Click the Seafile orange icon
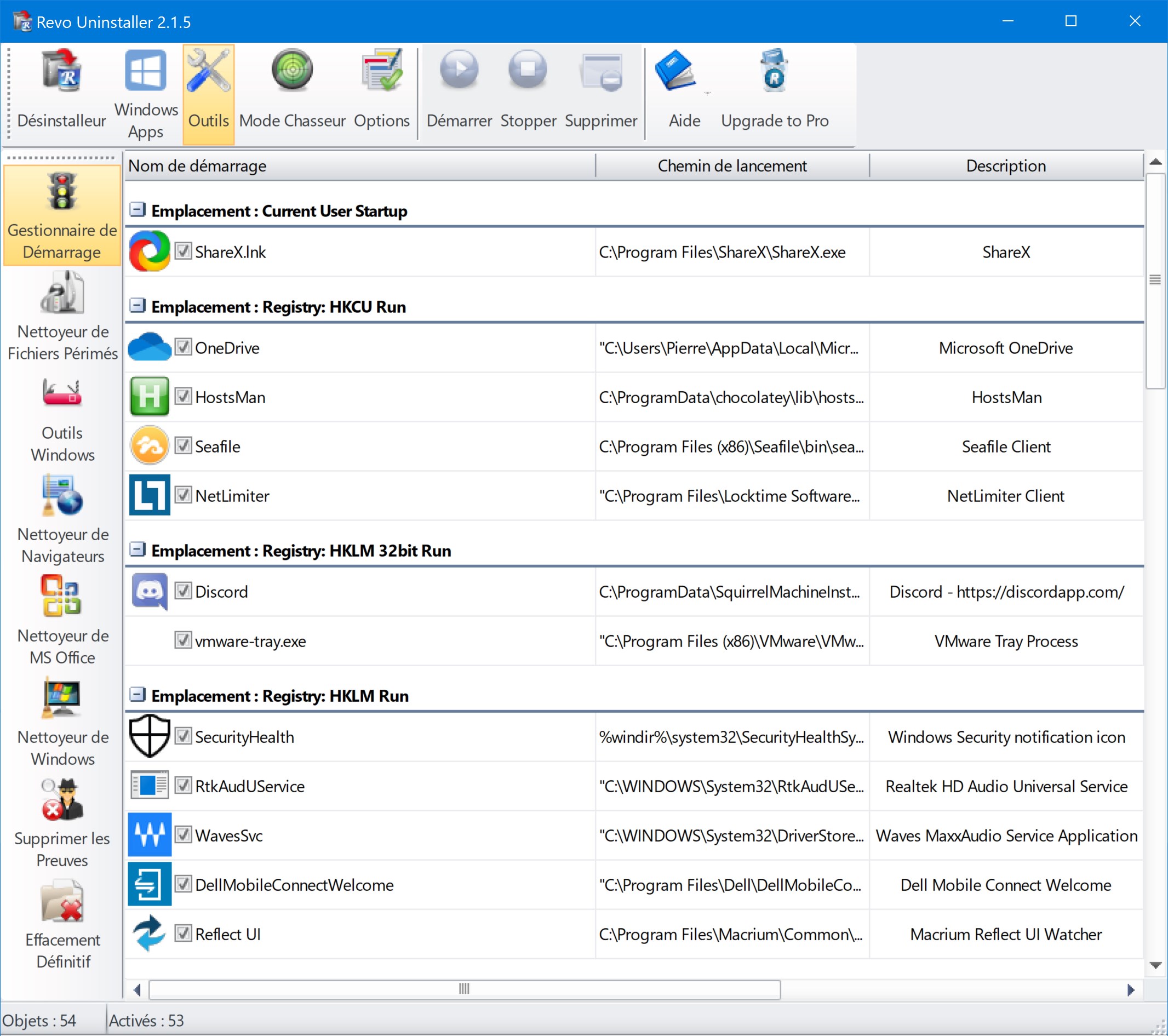The width and height of the screenshot is (1168, 1036). tap(150, 446)
